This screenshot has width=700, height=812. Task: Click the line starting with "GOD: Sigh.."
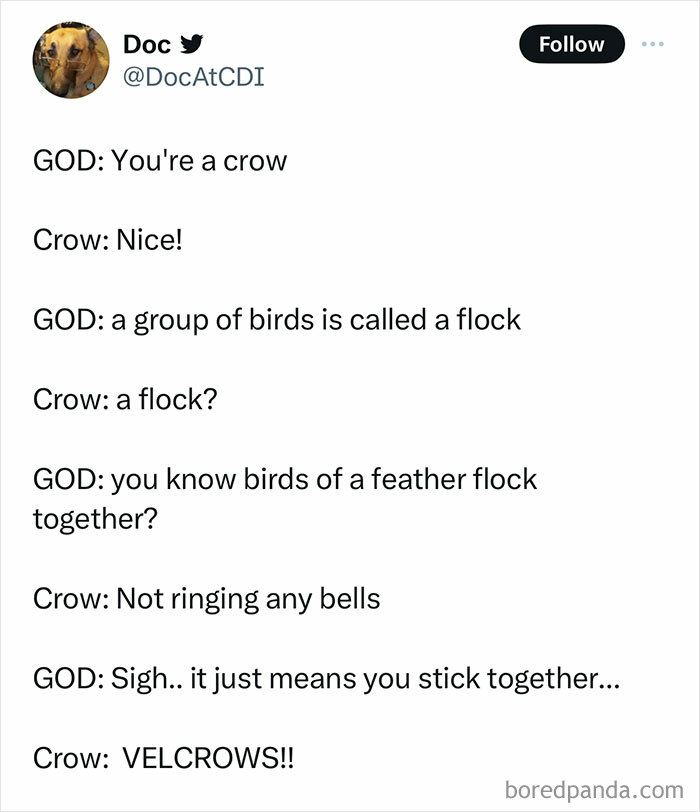[x=326, y=679]
